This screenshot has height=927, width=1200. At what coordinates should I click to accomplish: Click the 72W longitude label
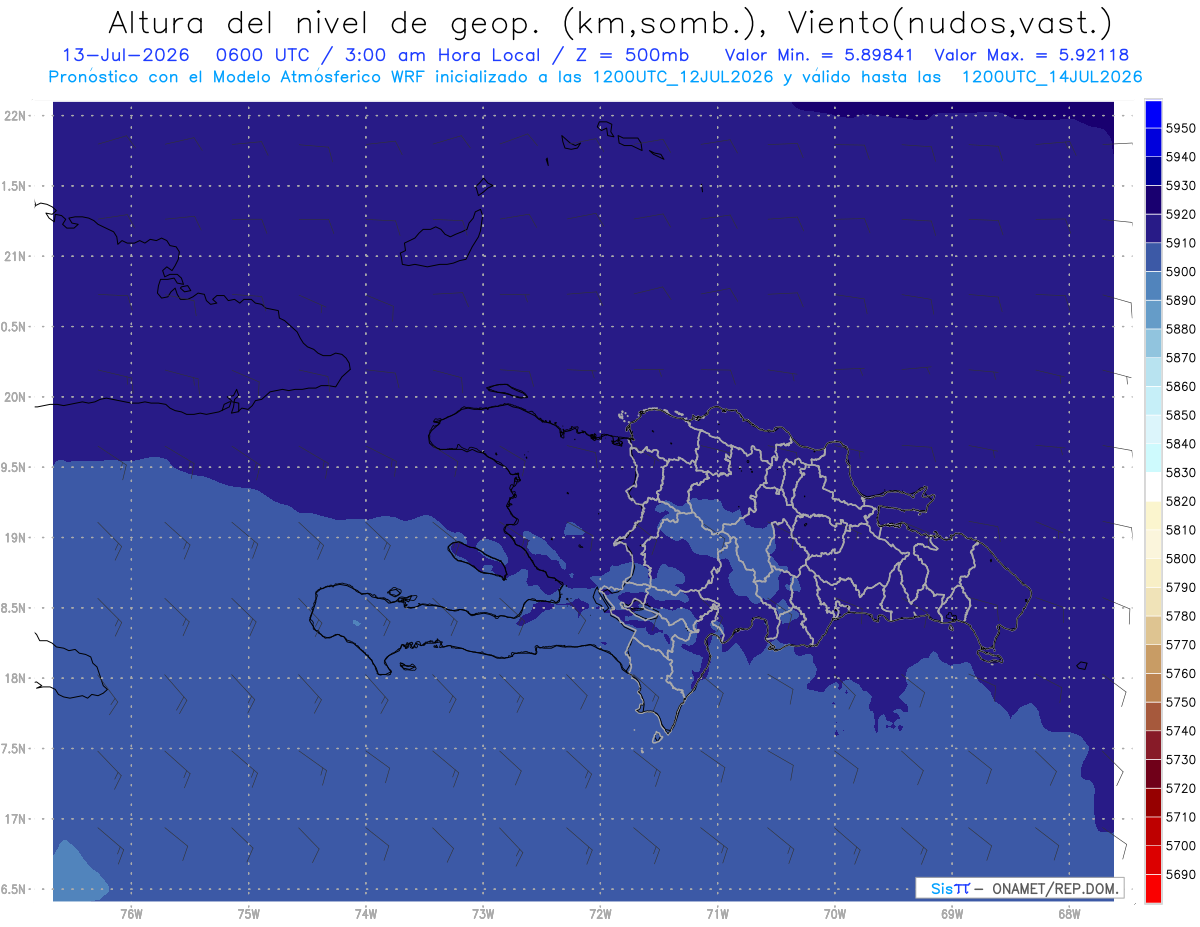pyautogui.click(x=600, y=912)
